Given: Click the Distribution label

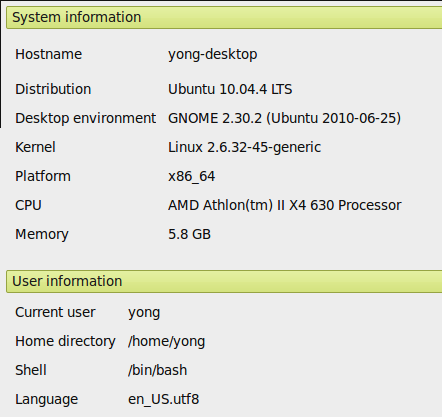Looking at the screenshot, I should [53, 89].
